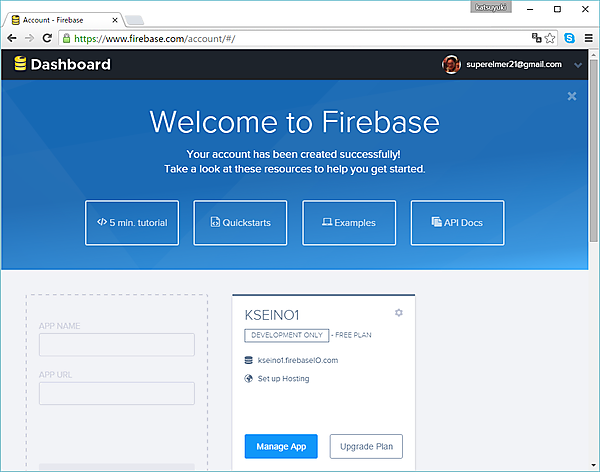Click the user avatar picture
The image size is (600, 472).
tap(451, 64)
